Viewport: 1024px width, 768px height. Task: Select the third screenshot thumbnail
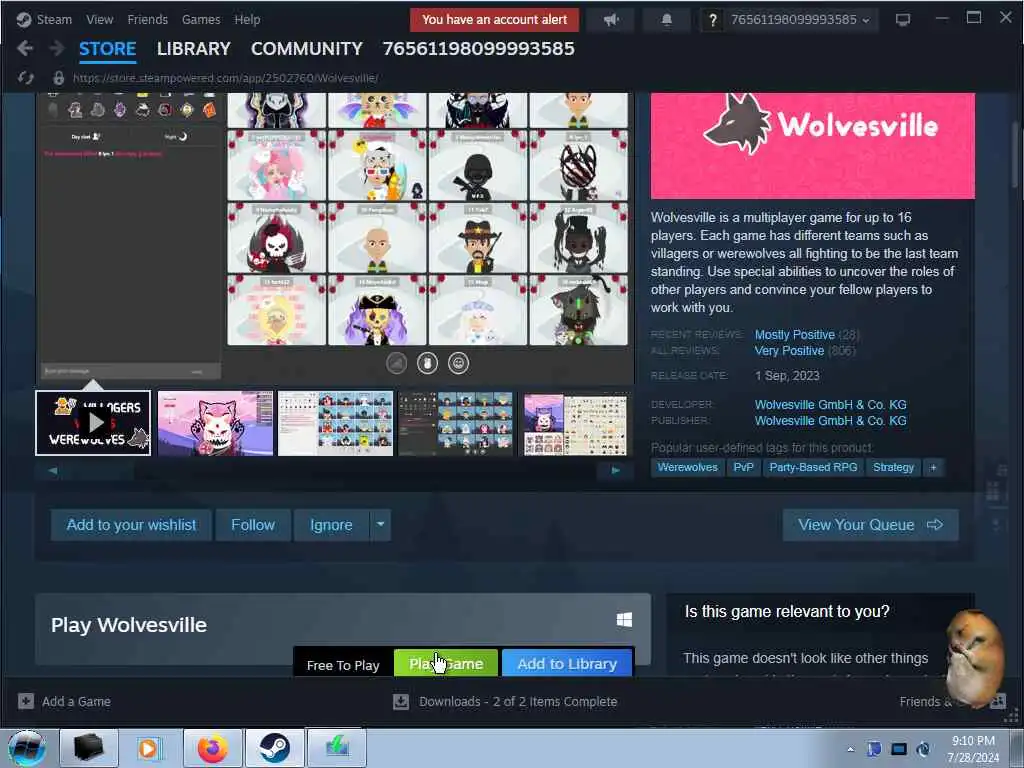click(x=336, y=423)
